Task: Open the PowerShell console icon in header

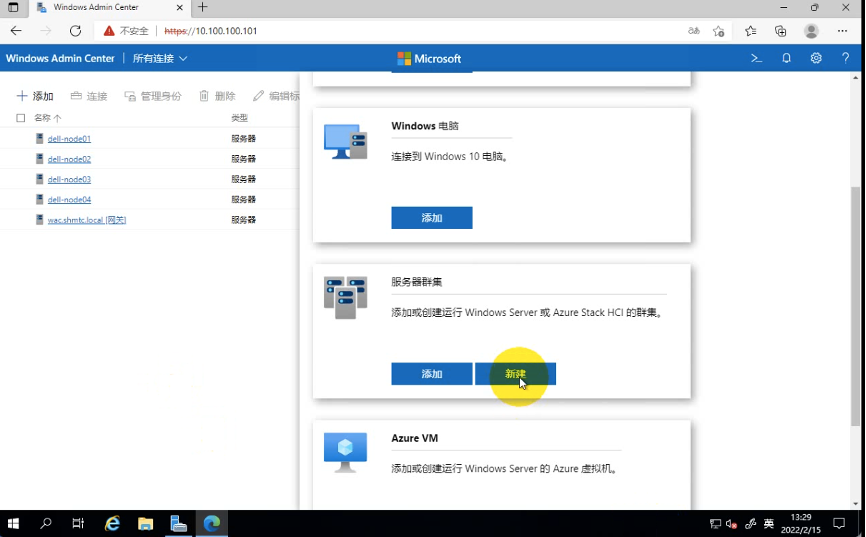Action: point(756,58)
